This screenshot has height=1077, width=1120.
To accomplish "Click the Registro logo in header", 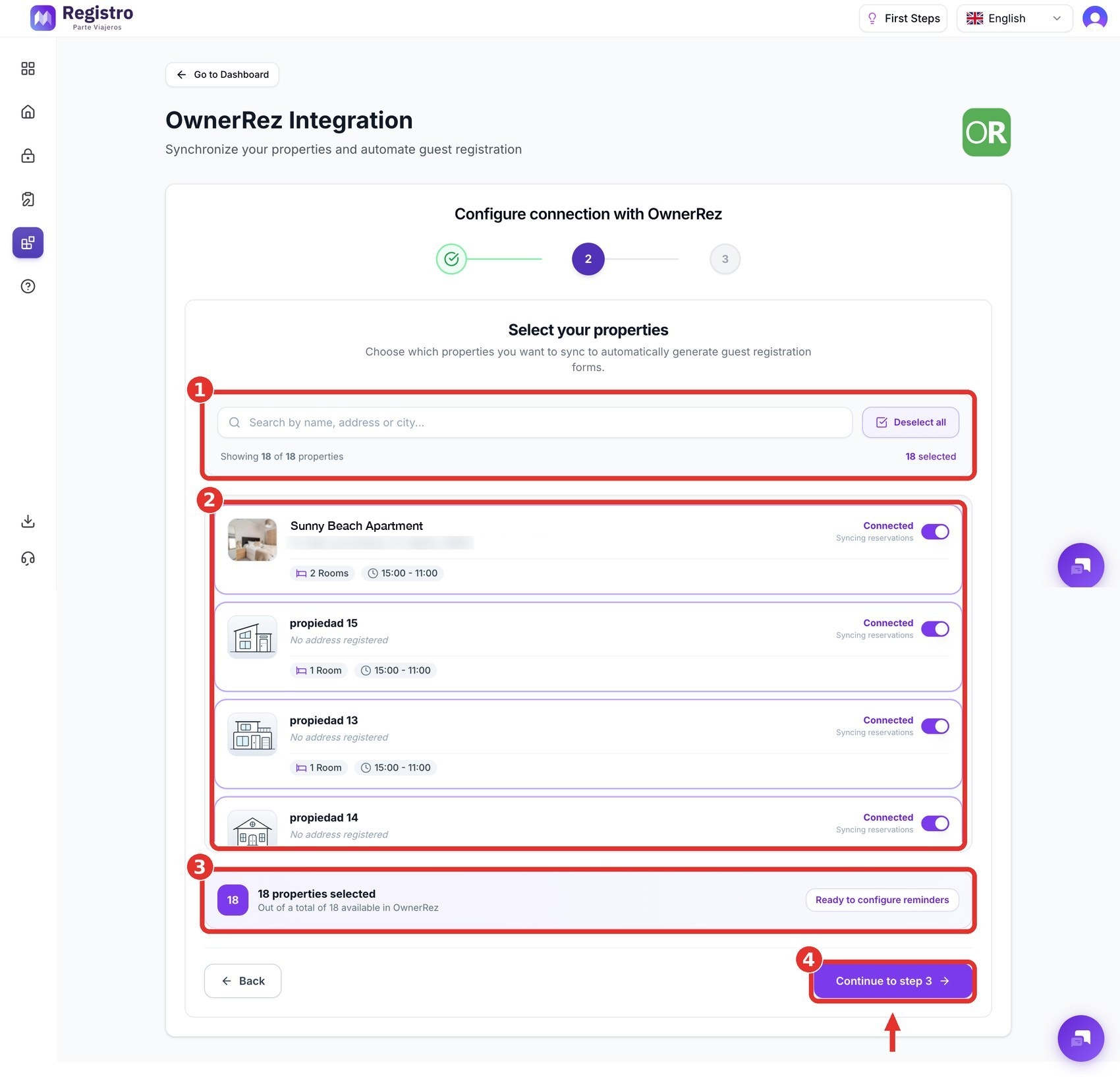I will 82,18.
